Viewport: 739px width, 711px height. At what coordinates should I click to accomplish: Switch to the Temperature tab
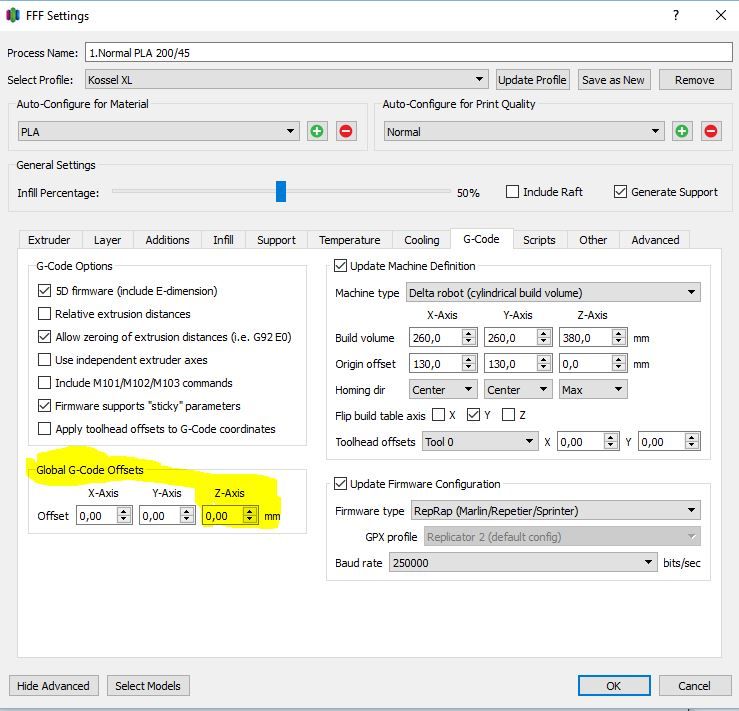(350, 240)
